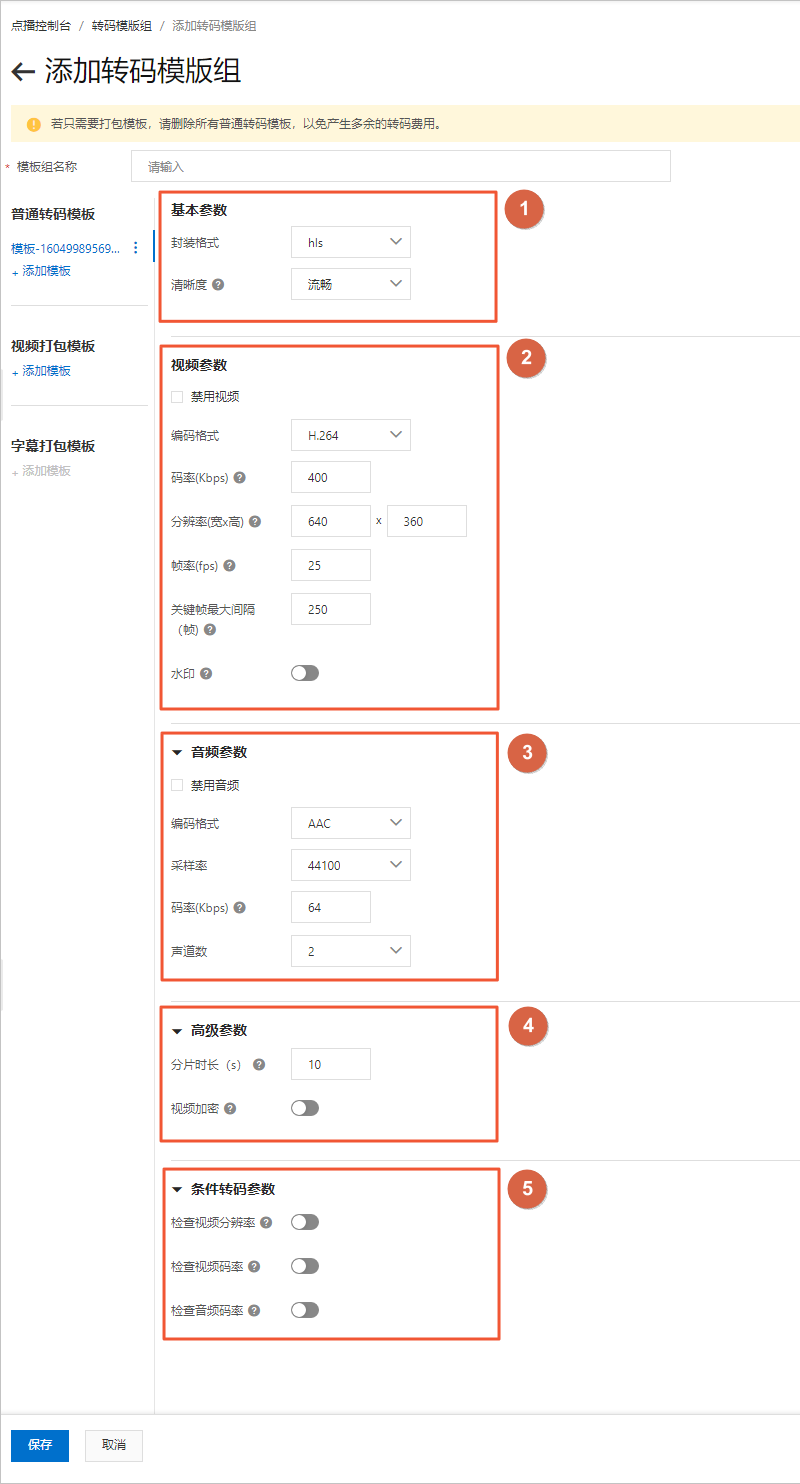Enable the 视频加密 switch
The height and width of the screenshot is (1484, 800).
(x=305, y=1108)
